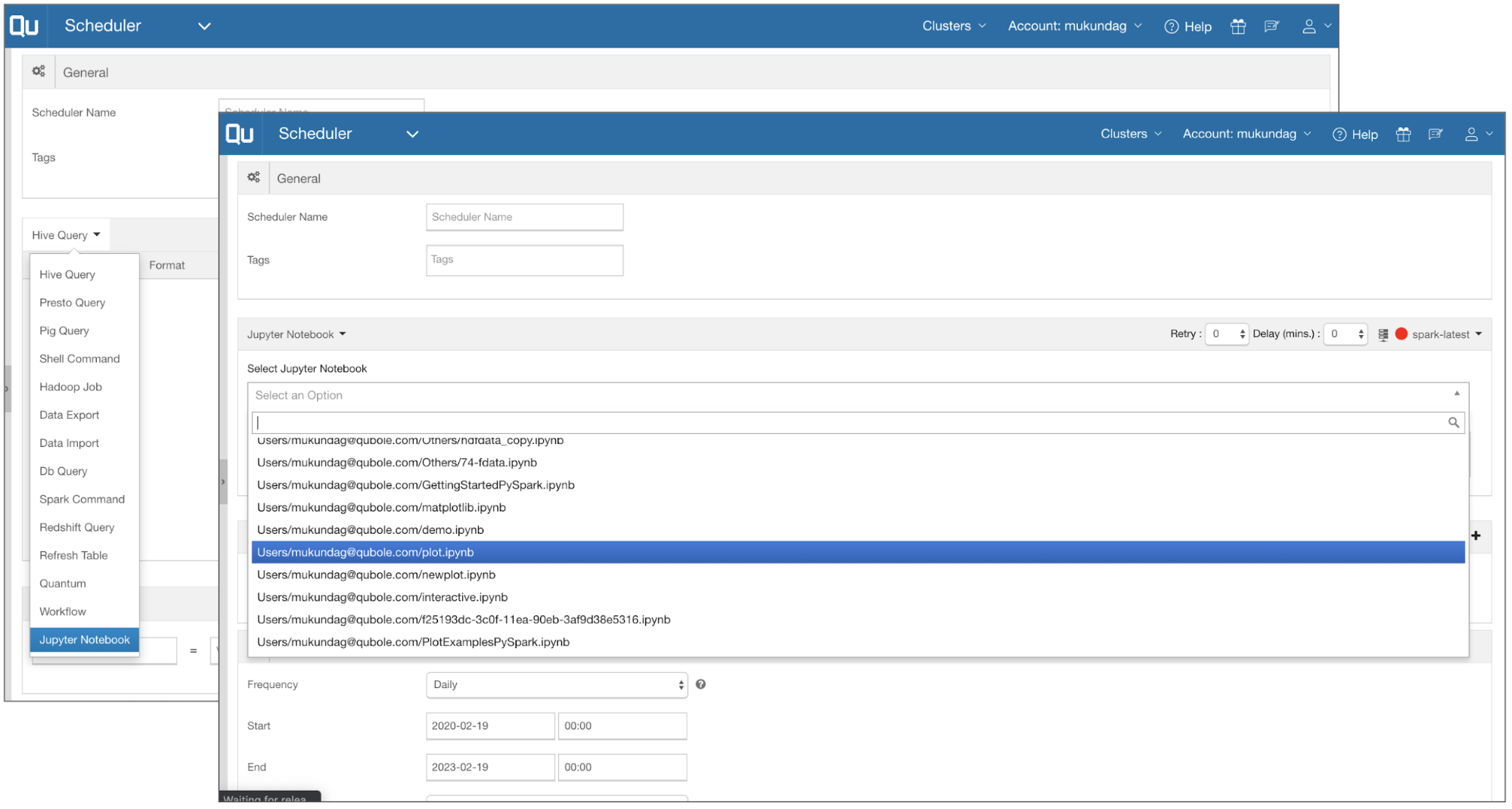Open the Hive Query command type dropdown
Screen dimensions: 1512x809
66,234
